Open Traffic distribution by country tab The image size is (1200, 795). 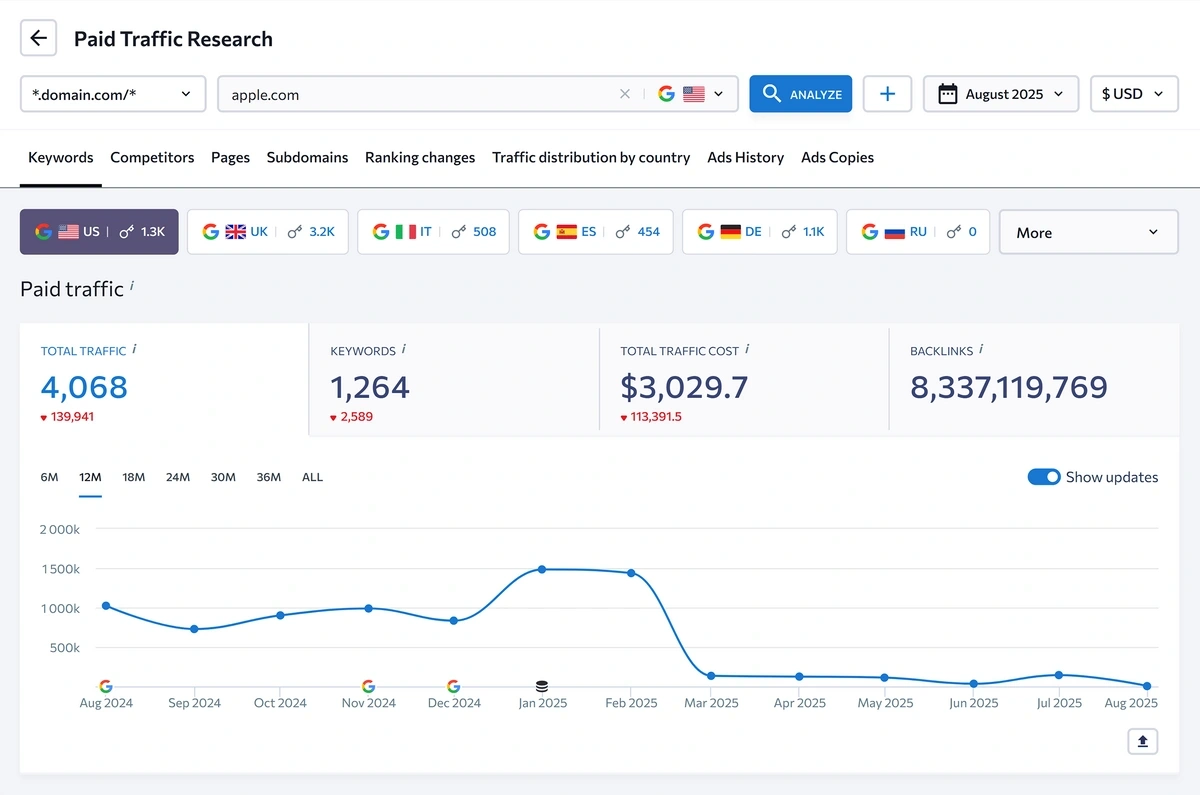[x=591, y=157]
